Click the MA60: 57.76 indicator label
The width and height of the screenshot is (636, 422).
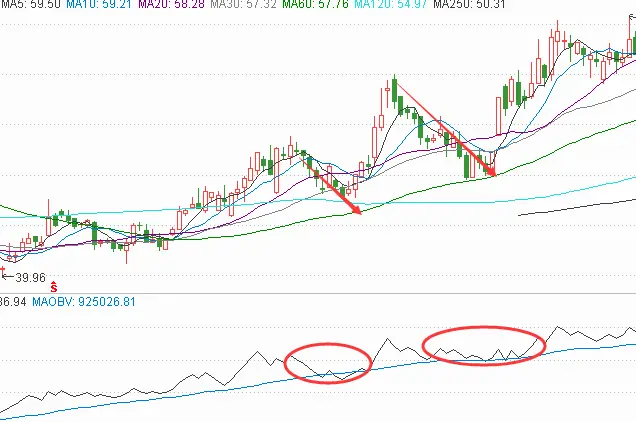click(x=316, y=4)
